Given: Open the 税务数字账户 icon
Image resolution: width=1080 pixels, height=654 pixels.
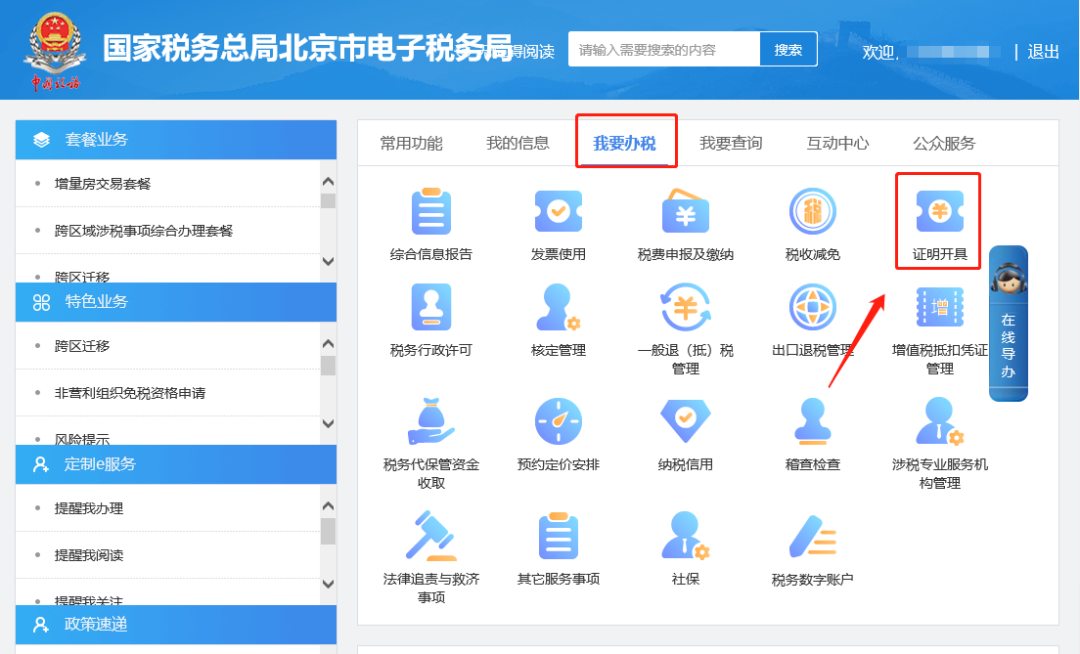Looking at the screenshot, I should click(x=813, y=536).
